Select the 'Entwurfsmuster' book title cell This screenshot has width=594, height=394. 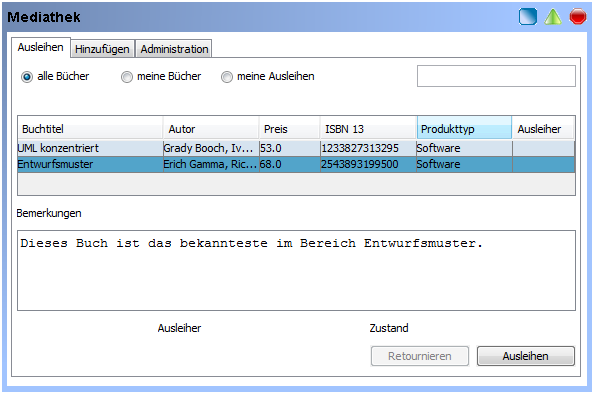(x=90, y=164)
